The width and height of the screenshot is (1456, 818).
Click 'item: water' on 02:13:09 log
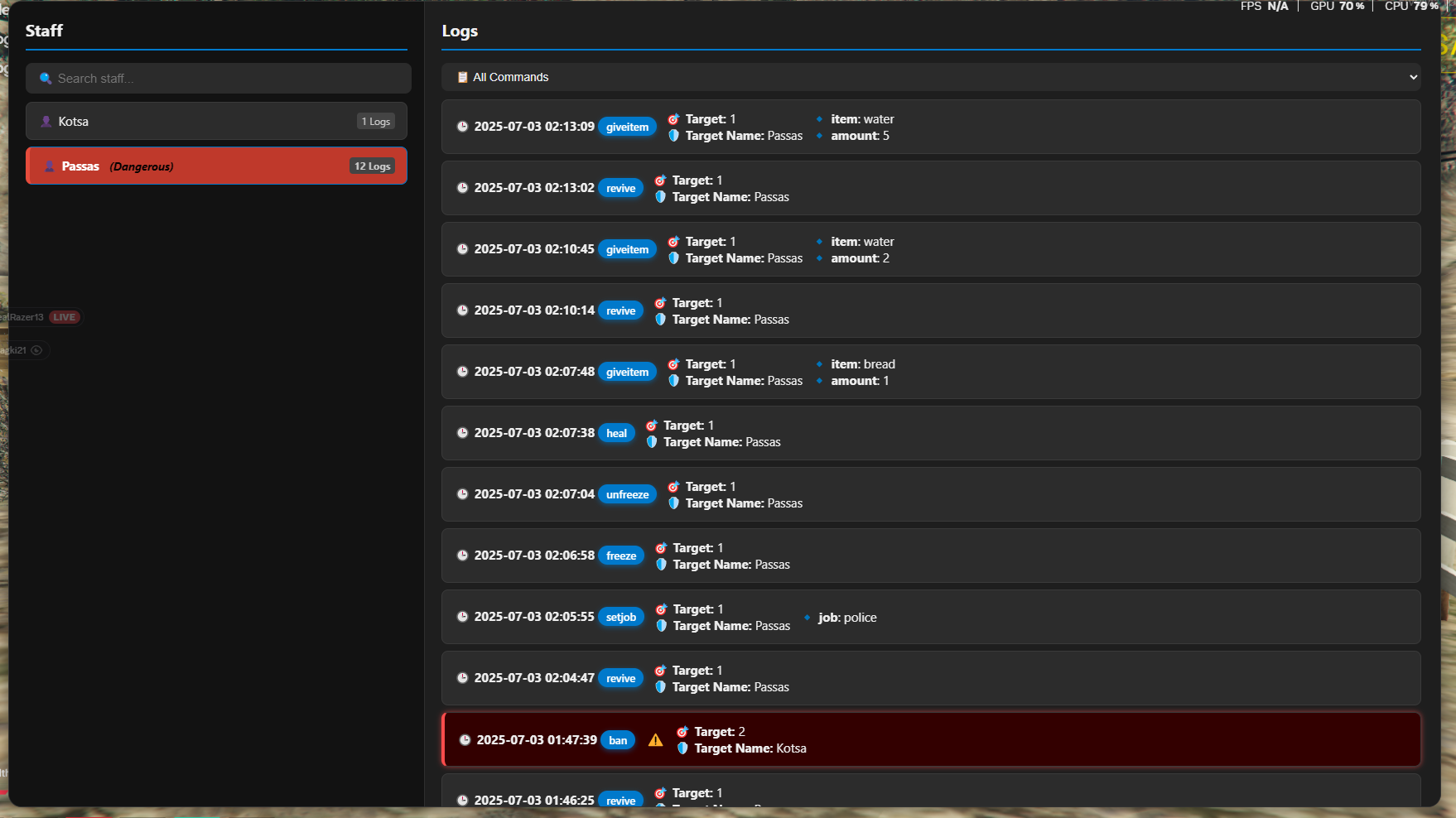click(862, 119)
